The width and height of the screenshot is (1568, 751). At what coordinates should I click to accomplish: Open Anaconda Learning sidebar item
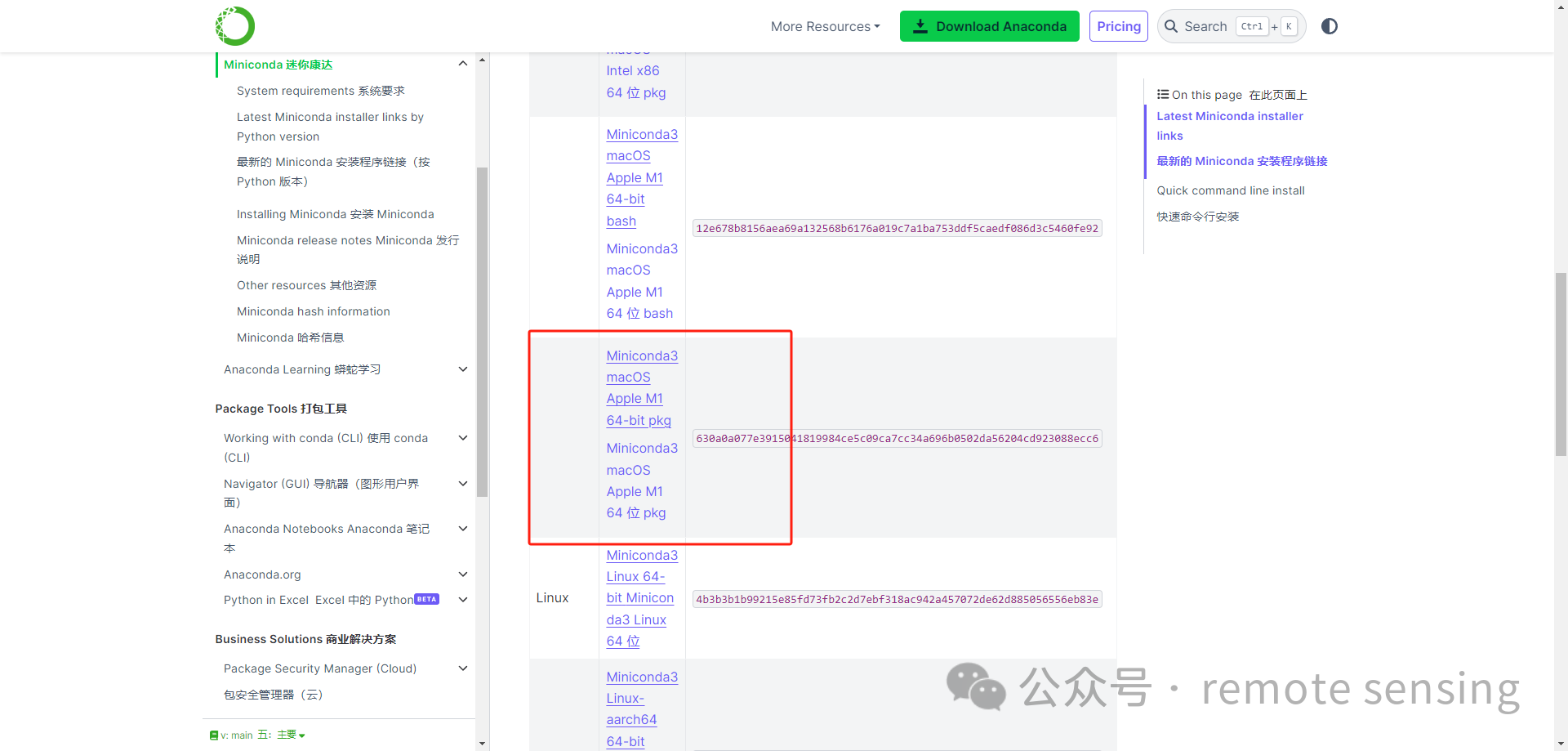point(302,369)
